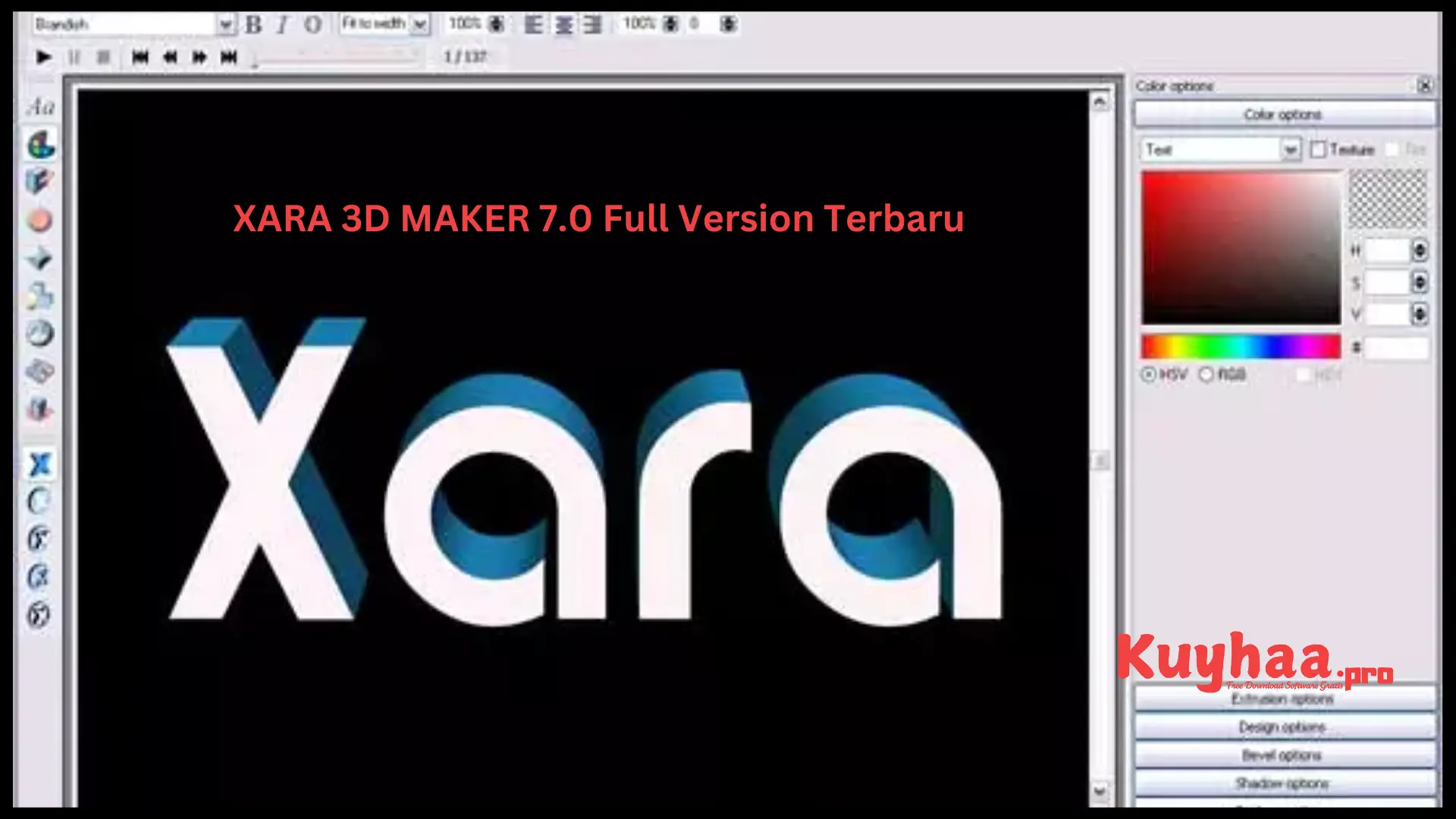The height and width of the screenshot is (819, 1456).
Task: Click the red and blue tool icon
Action: pyautogui.click(x=39, y=409)
